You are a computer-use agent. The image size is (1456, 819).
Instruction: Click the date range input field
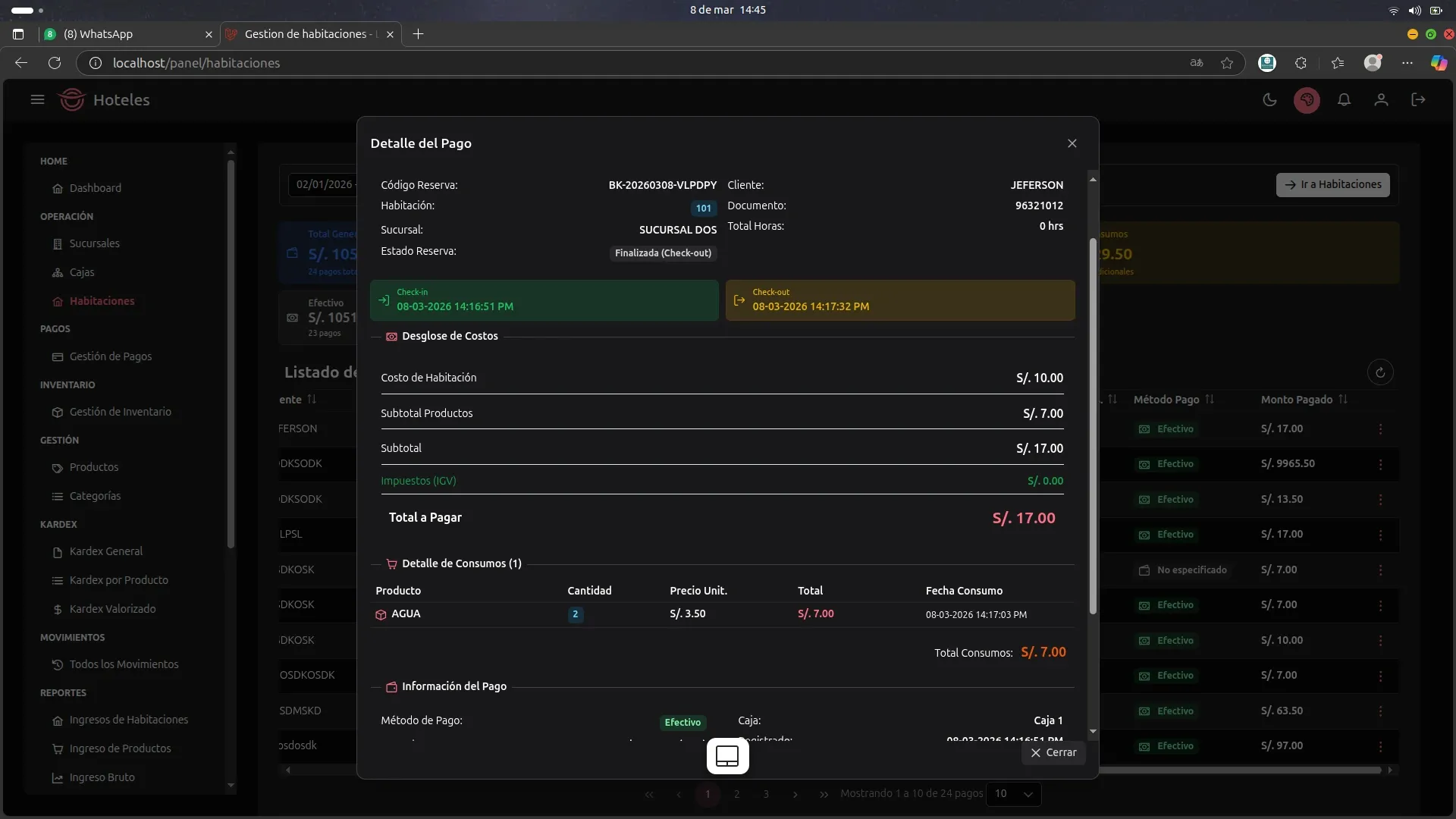tap(322, 184)
